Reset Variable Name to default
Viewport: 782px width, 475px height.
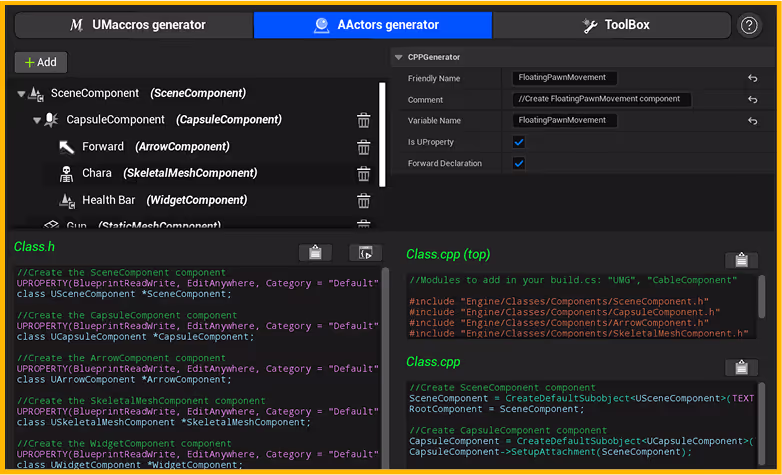pyautogui.click(x=753, y=121)
